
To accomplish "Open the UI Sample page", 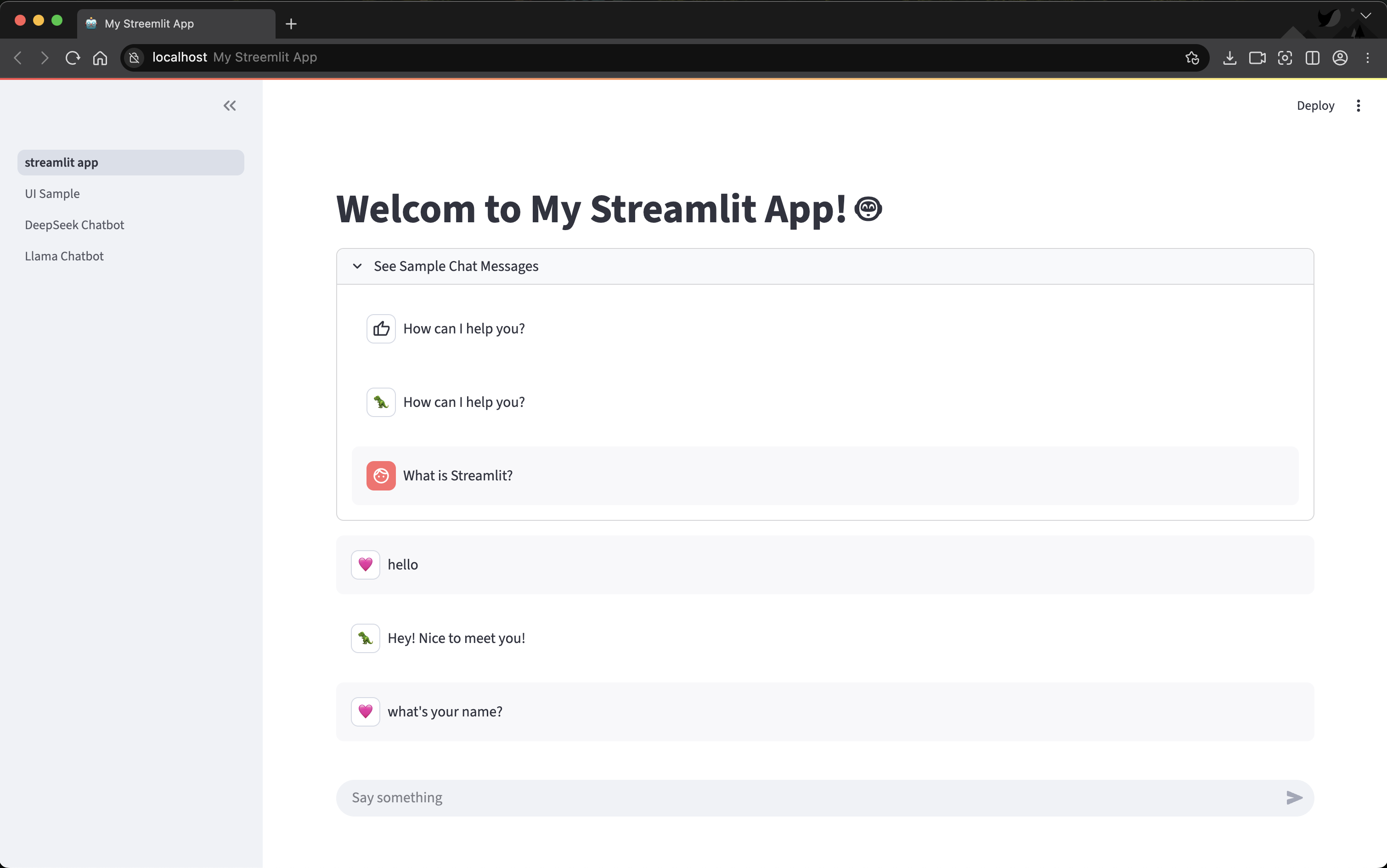I will tap(52, 194).
